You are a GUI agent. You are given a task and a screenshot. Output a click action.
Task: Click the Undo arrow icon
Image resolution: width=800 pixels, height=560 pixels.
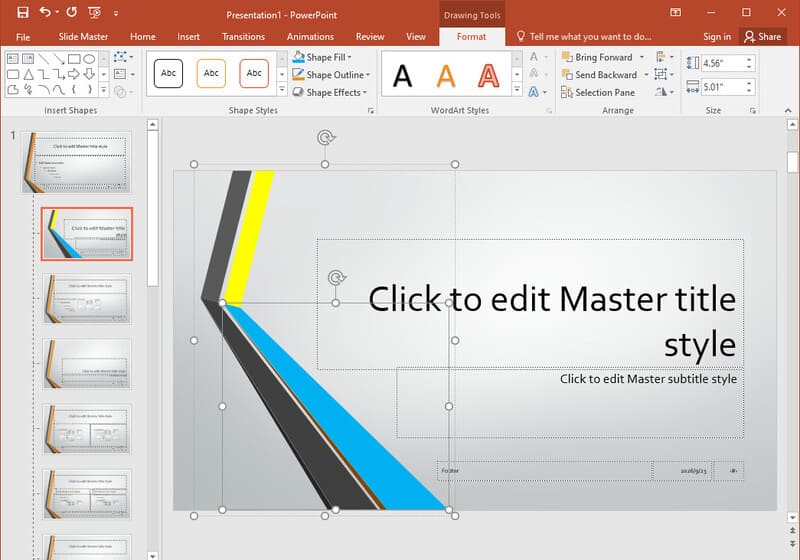(45, 12)
